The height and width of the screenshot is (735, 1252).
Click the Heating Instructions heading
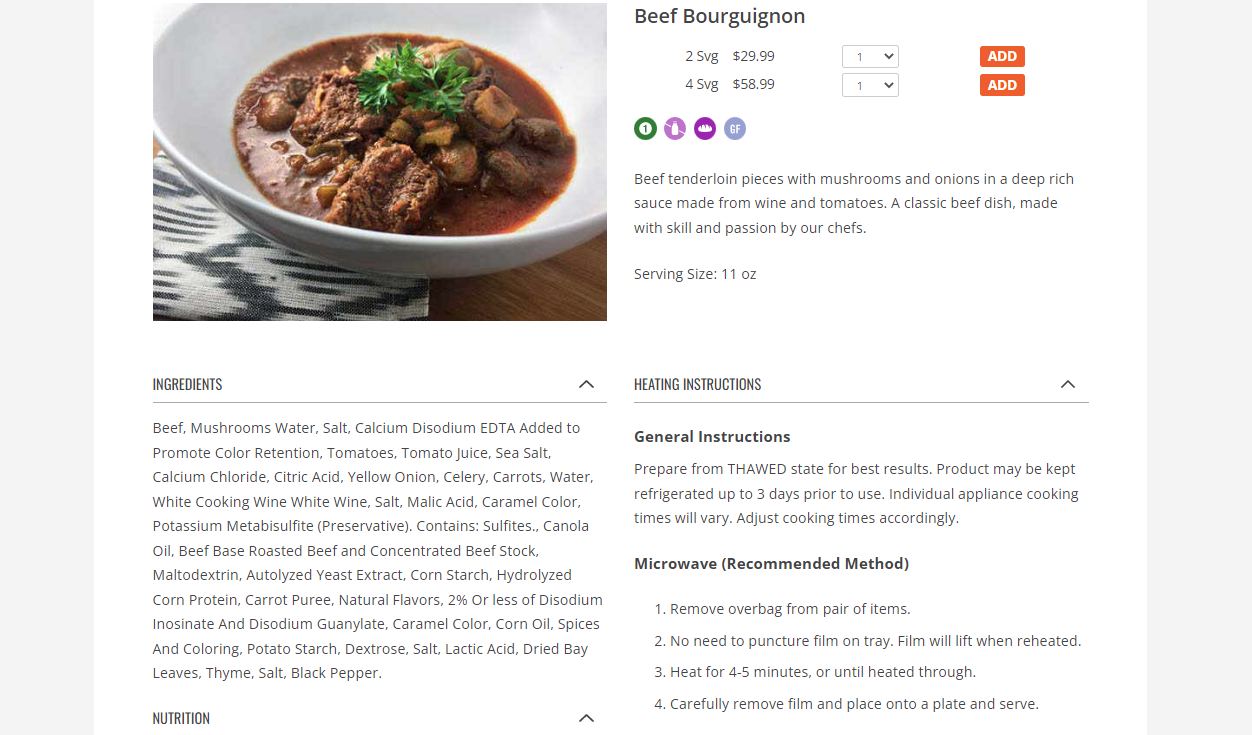point(698,384)
